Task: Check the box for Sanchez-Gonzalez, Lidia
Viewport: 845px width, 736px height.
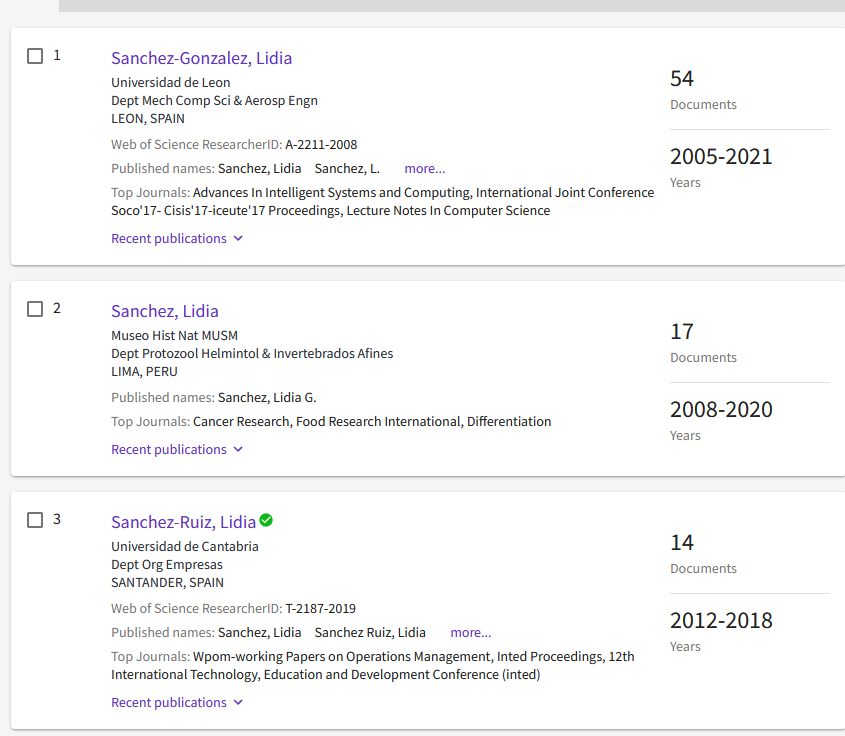Action: (x=35, y=56)
